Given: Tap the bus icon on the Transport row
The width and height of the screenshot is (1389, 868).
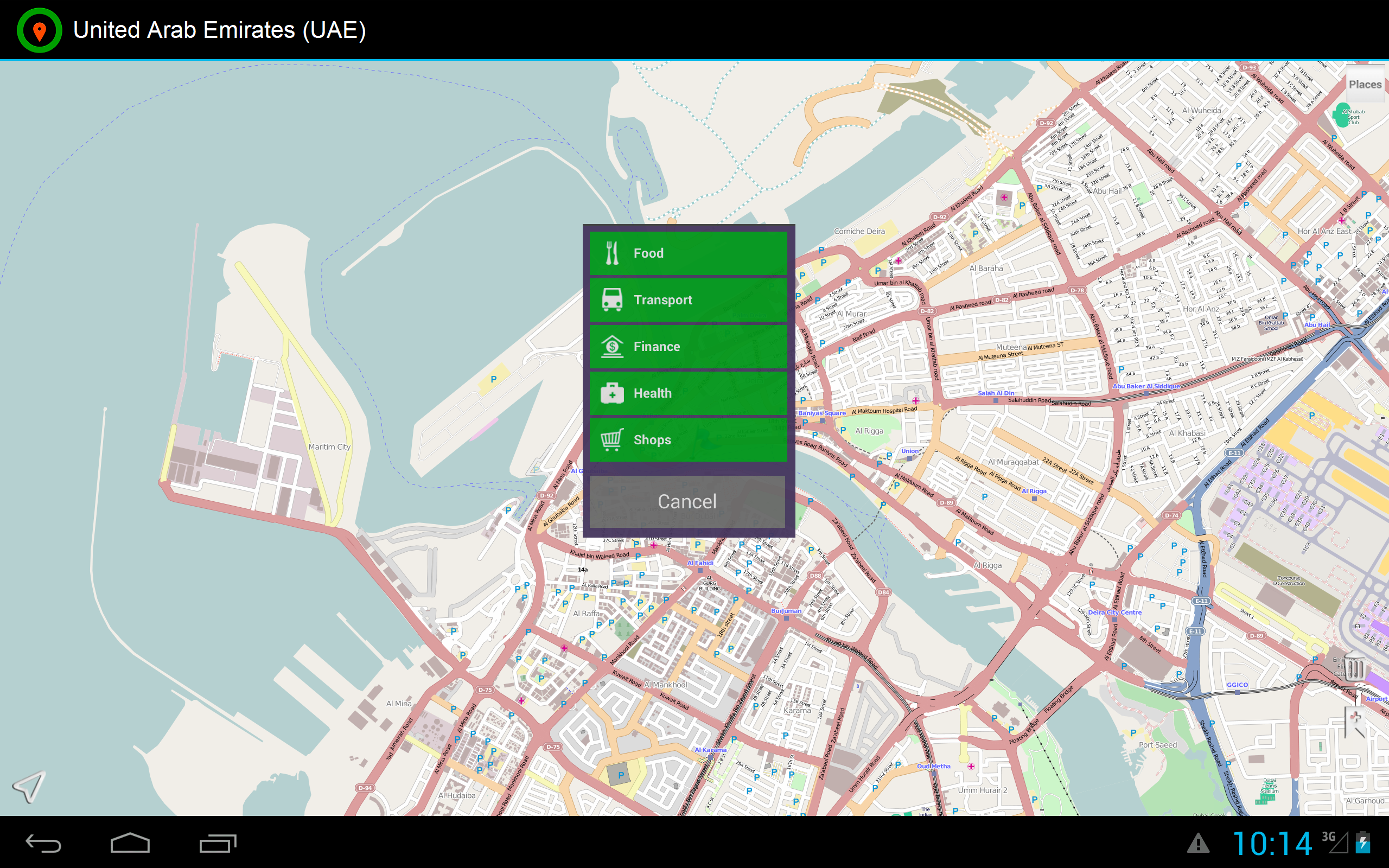Looking at the screenshot, I should [612, 299].
